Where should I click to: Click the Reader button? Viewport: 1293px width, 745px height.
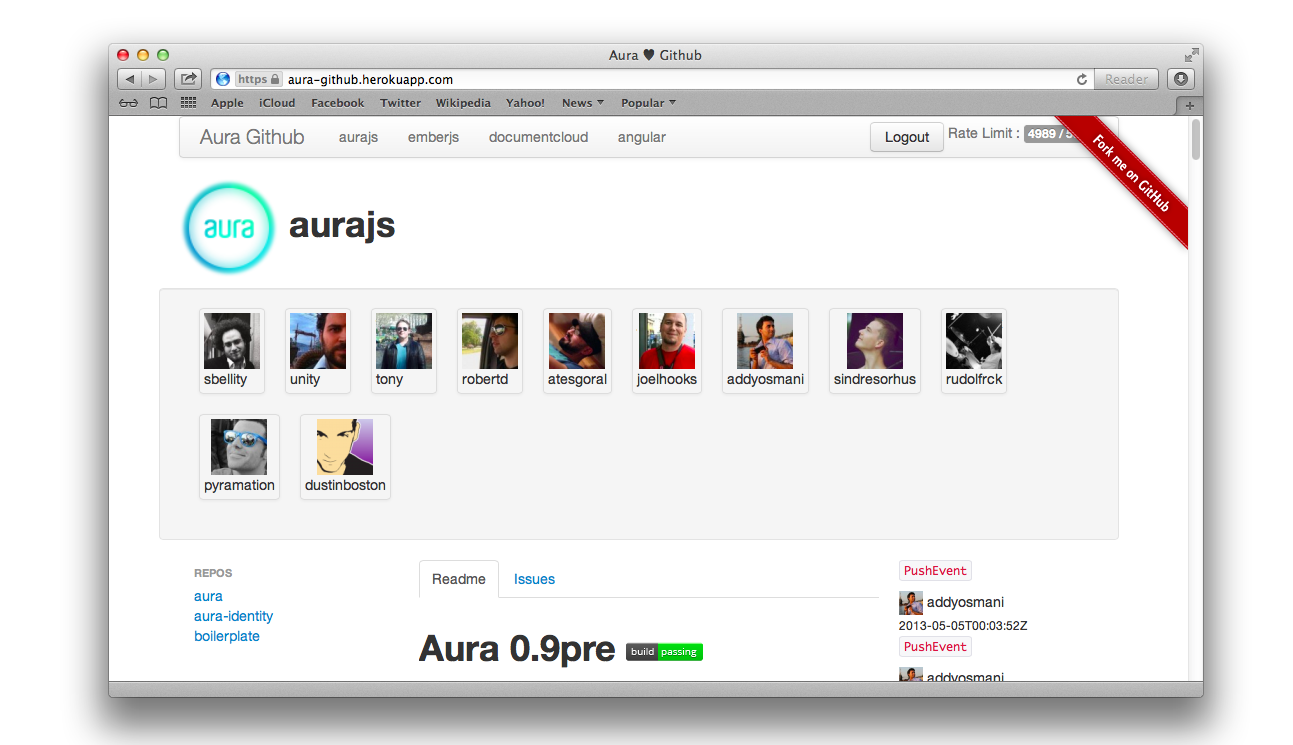point(1126,79)
